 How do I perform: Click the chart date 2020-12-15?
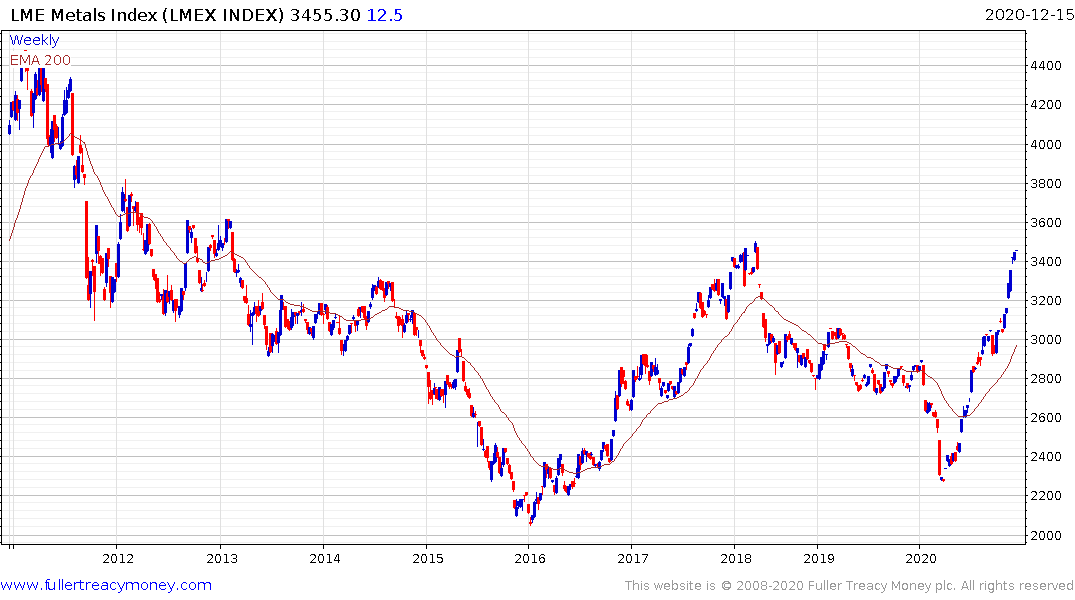click(1029, 15)
